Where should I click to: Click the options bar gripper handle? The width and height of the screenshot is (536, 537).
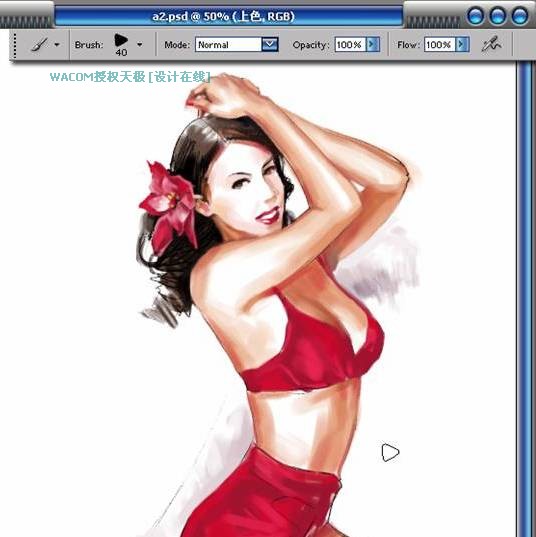click(x=15, y=45)
